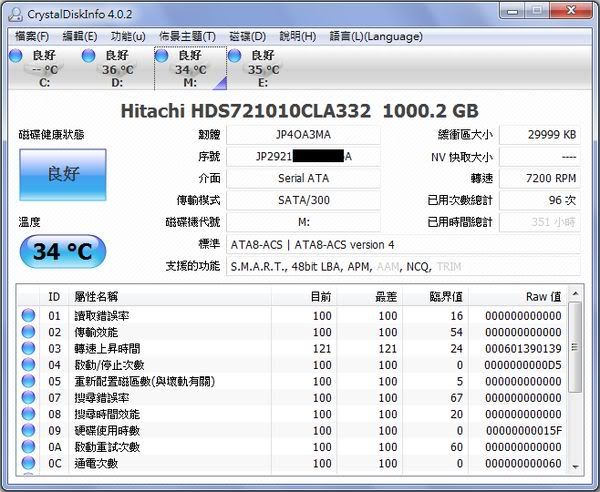Image resolution: width=600 pixels, height=492 pixels.
Task: Click raw value 000601390139
Action: point(523,349)
